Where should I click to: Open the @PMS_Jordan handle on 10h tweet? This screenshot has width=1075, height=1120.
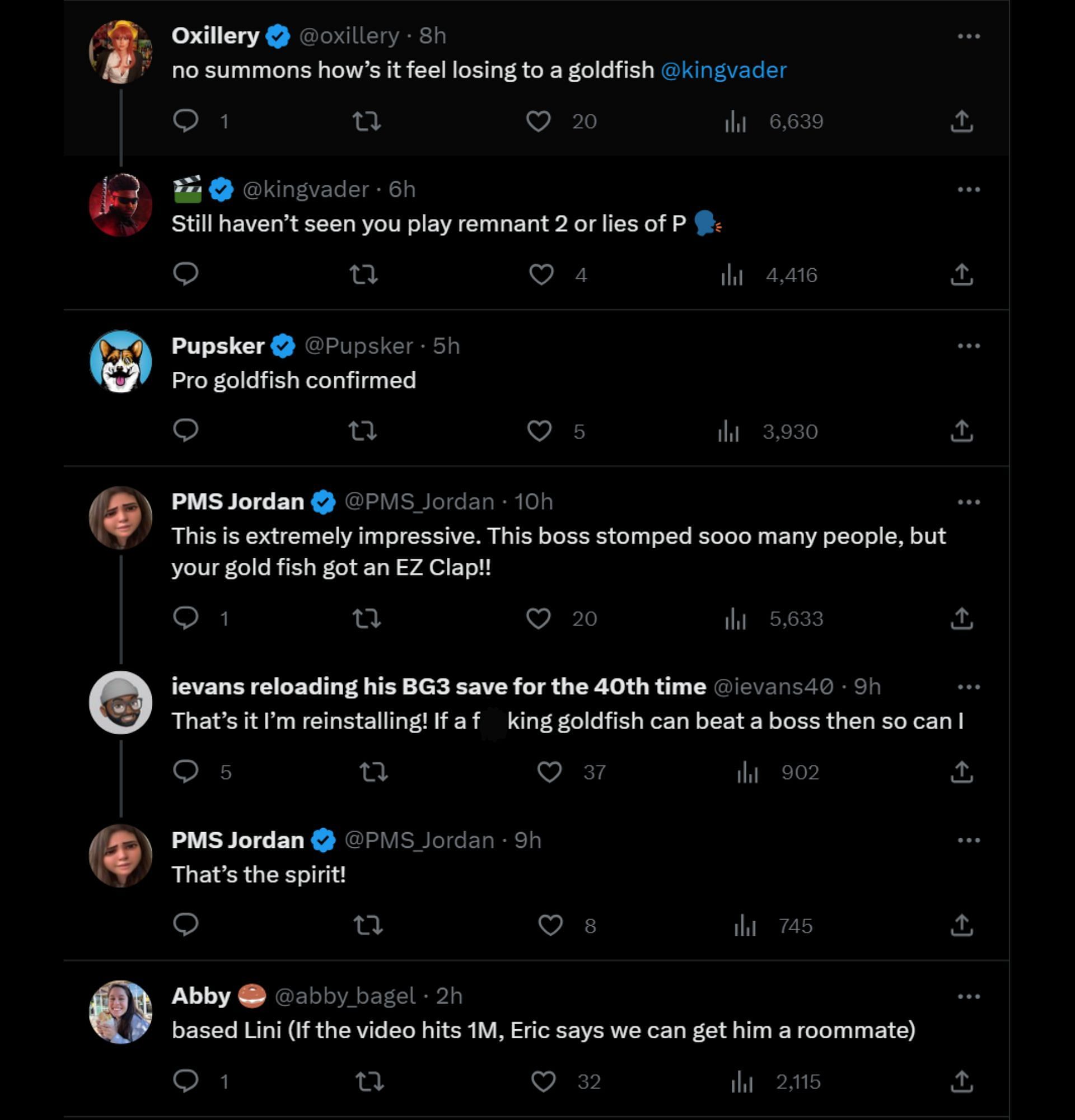click(419, 502)
